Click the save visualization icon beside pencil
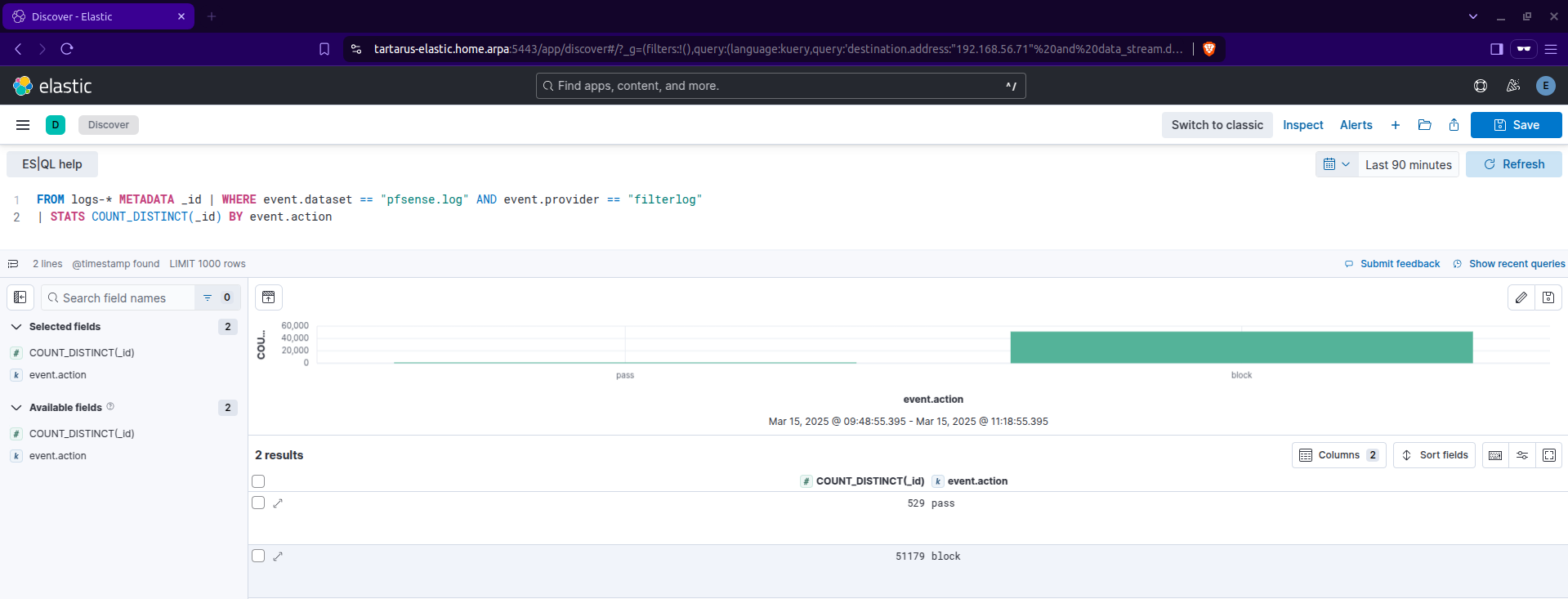1568x599 pixels. pos(1548,297)
